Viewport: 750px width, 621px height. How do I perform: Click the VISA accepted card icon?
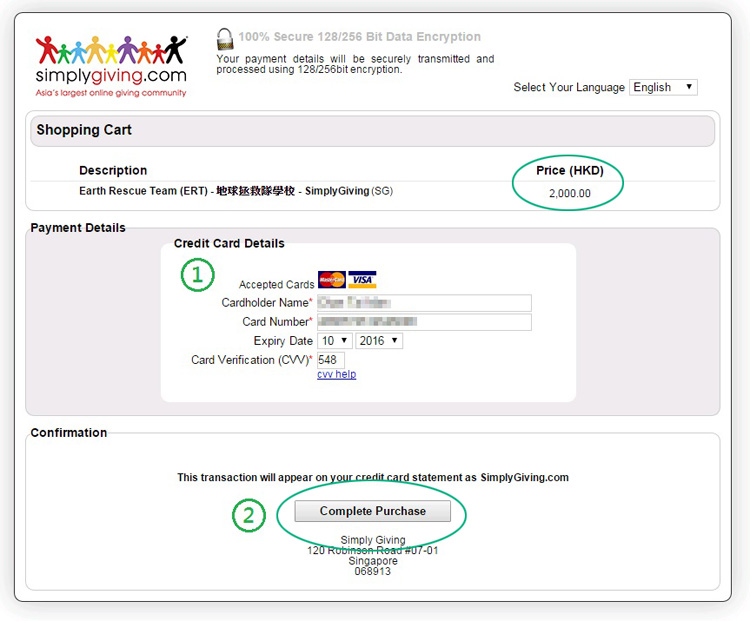pos(362,280)
